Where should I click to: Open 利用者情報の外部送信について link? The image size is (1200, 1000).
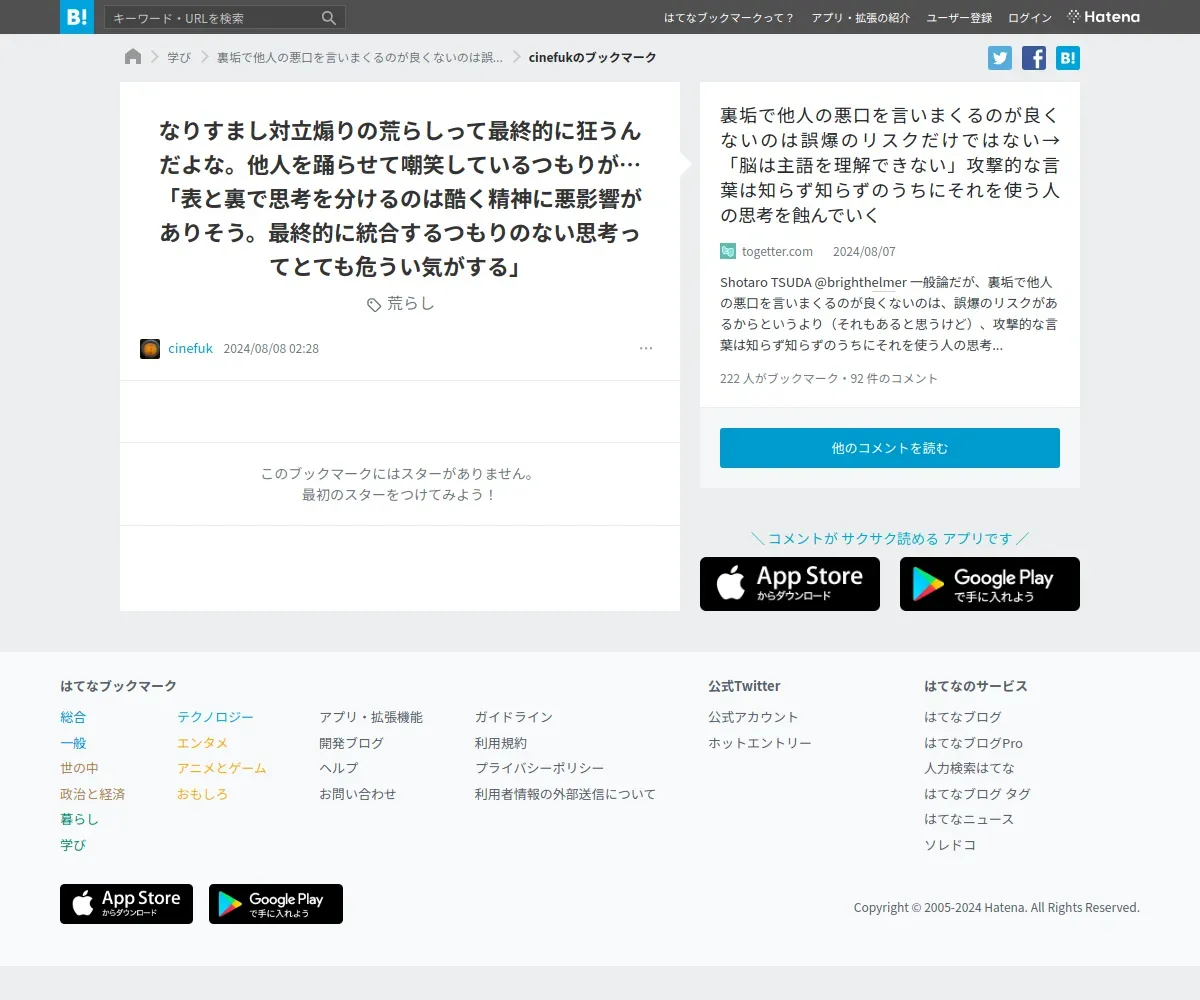[x=565, y=794]
